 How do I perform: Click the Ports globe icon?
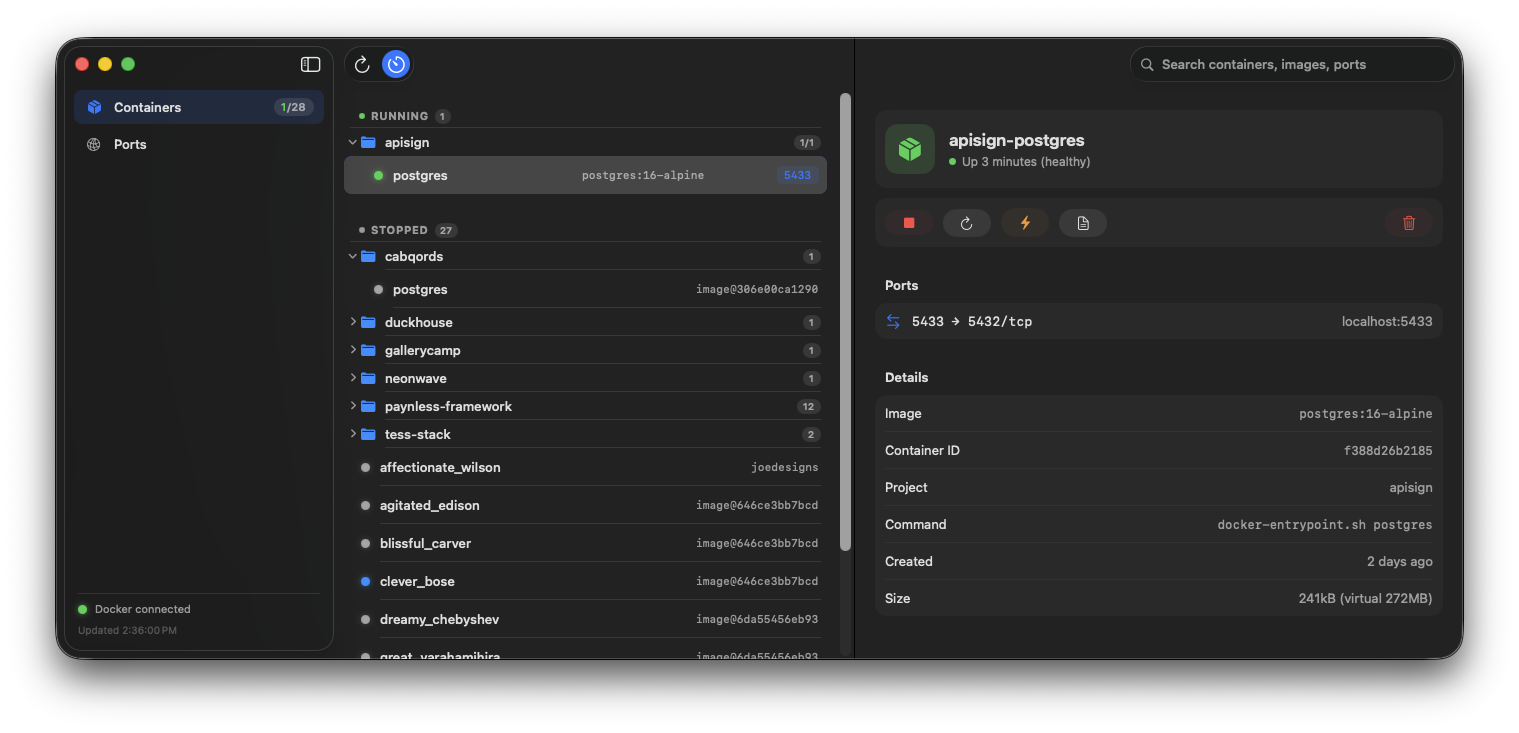(x=94, y=144)
